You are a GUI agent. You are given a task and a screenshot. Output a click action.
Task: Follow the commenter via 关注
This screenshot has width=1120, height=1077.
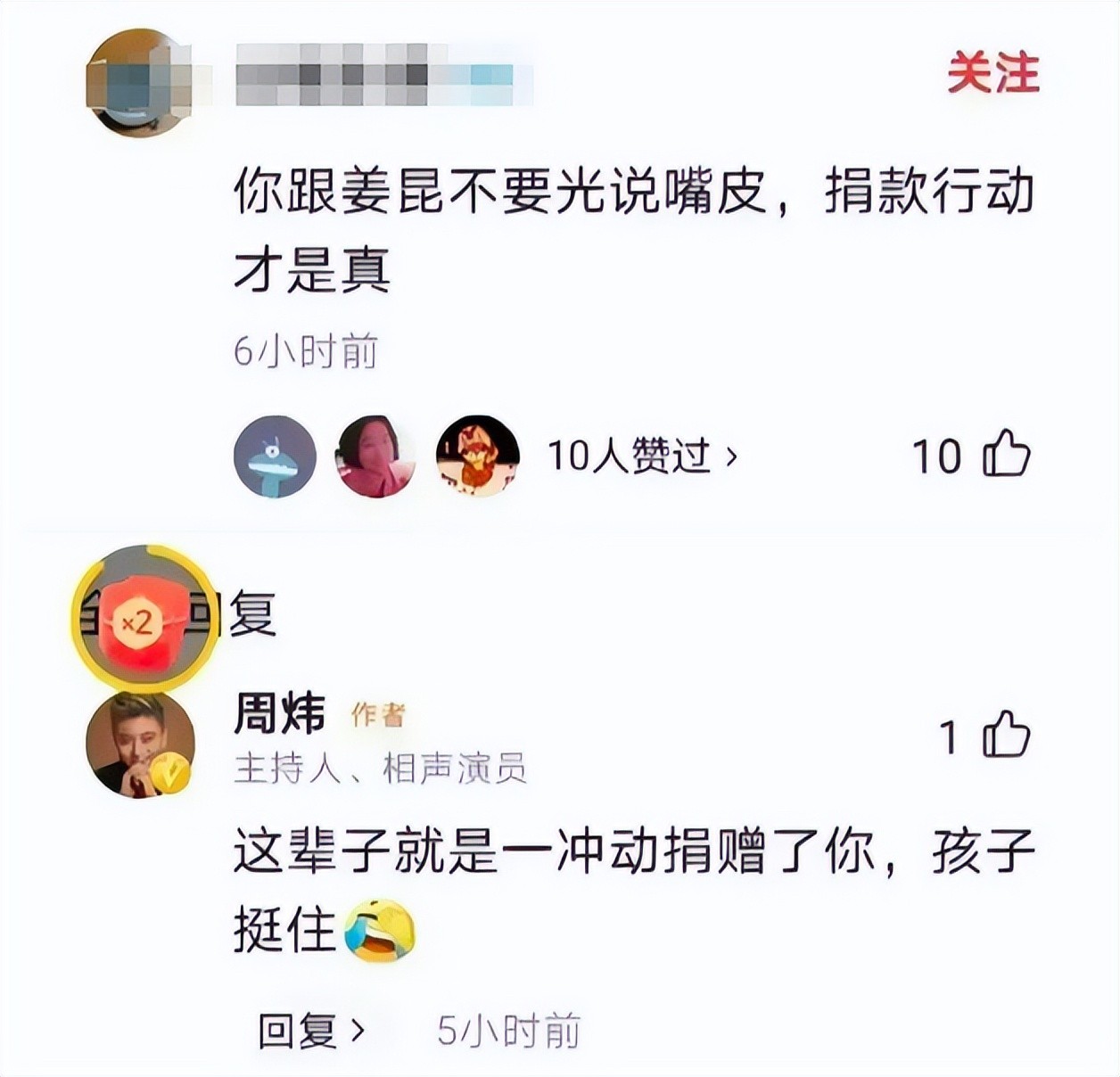pyautogui.click(x=993, y=73)
